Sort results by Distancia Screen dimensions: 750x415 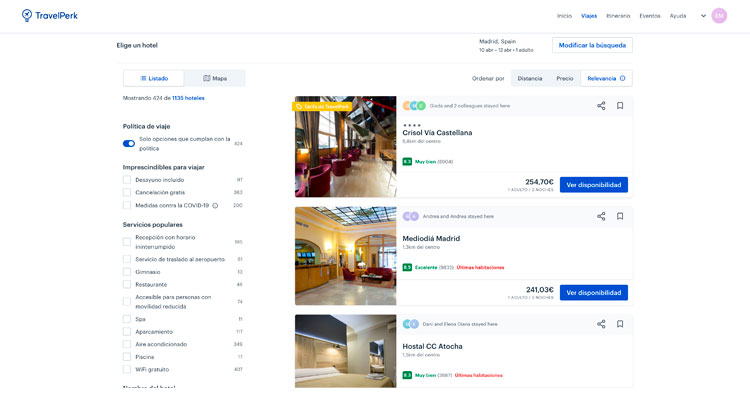[529, 78]
